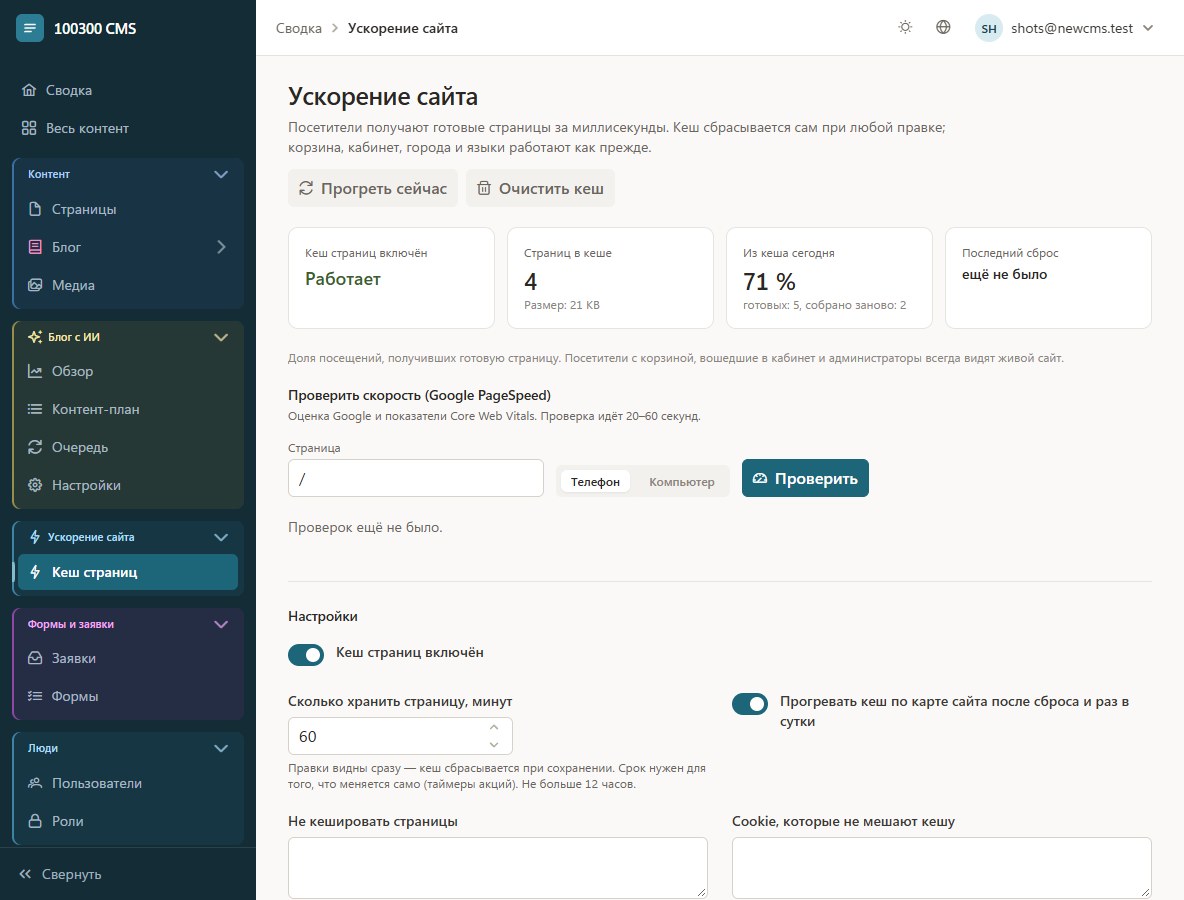The width and height of the screenshot is (1184, 900).
Task: Open the user account dropdown arrow
Action: pos(1148,28)
